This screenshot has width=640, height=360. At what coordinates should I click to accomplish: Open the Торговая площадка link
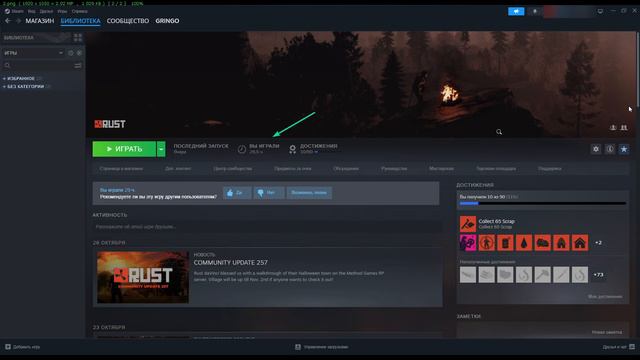click(496, 169)
